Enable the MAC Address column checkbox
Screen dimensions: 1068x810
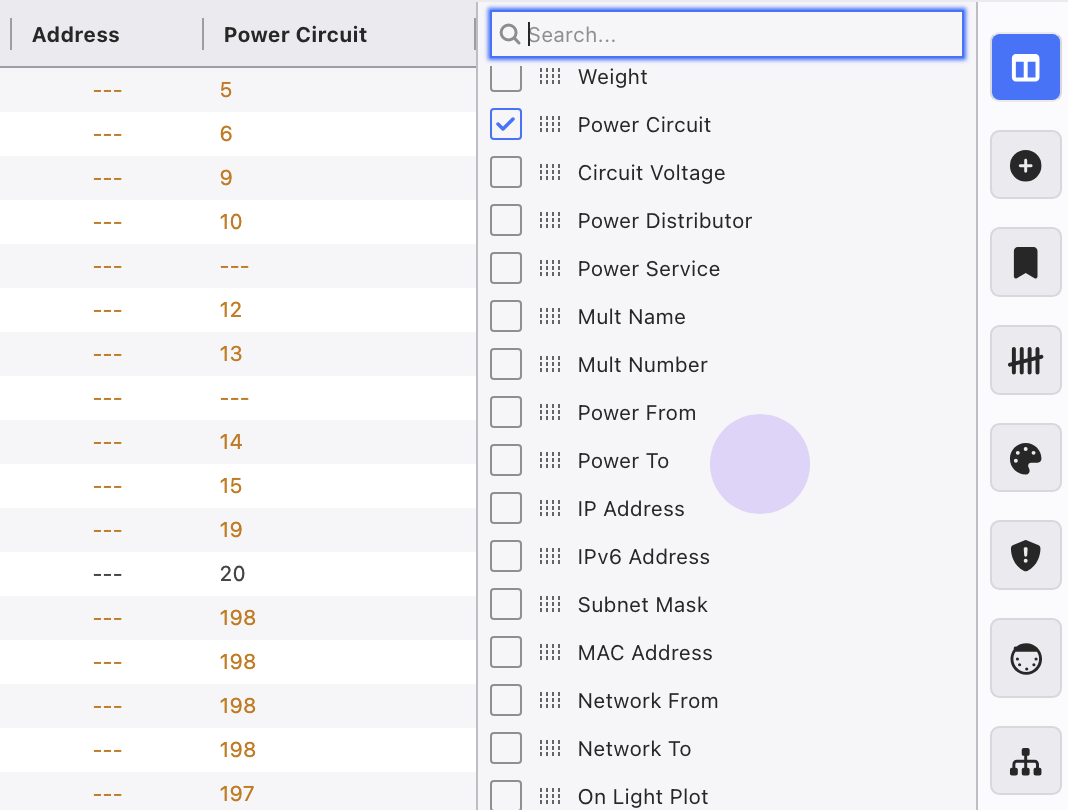(506, 652)
